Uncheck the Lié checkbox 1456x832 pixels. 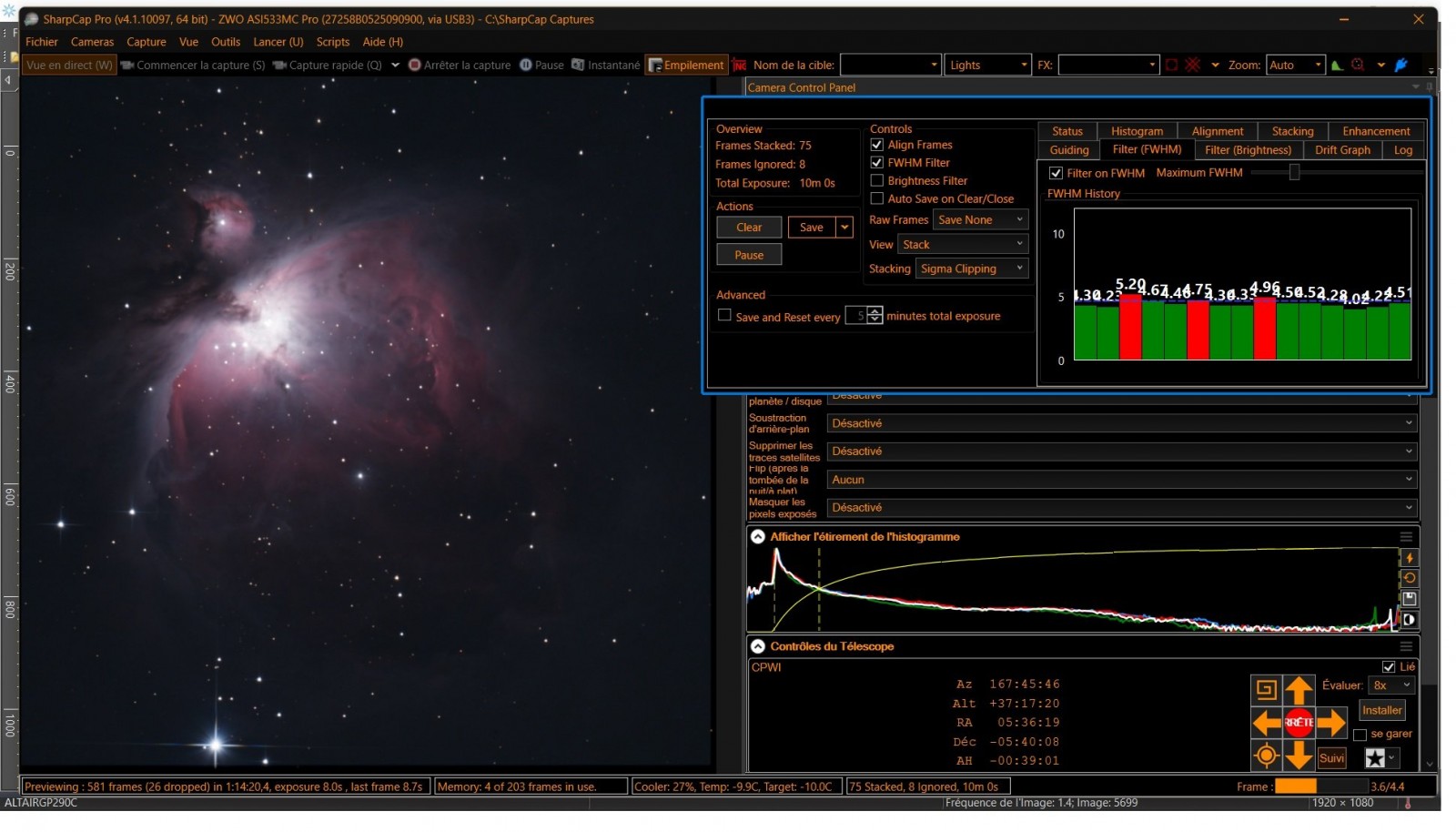point(1389,667)
